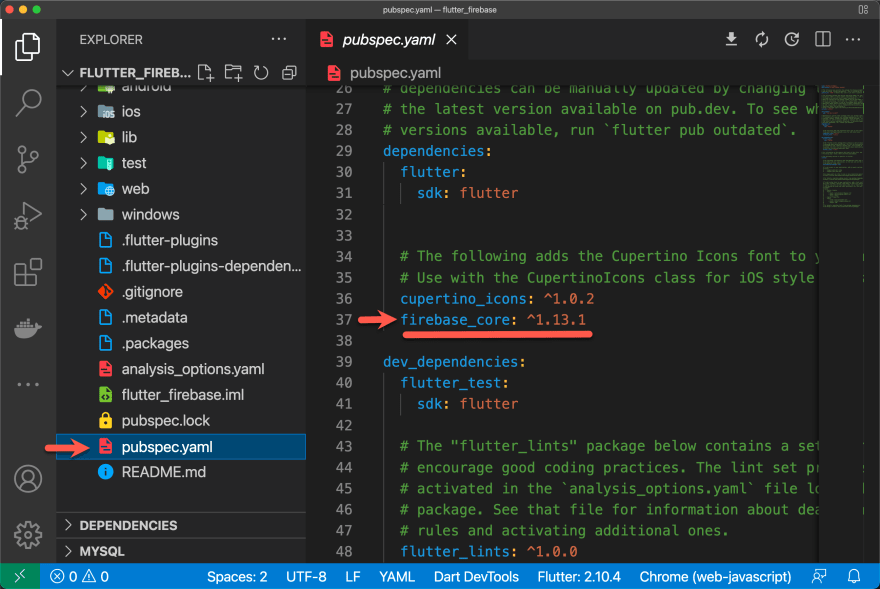Click the dependencies key on line 29
Image resolution: width=880 pixels, height=589 pixels.
pos(437,151)
